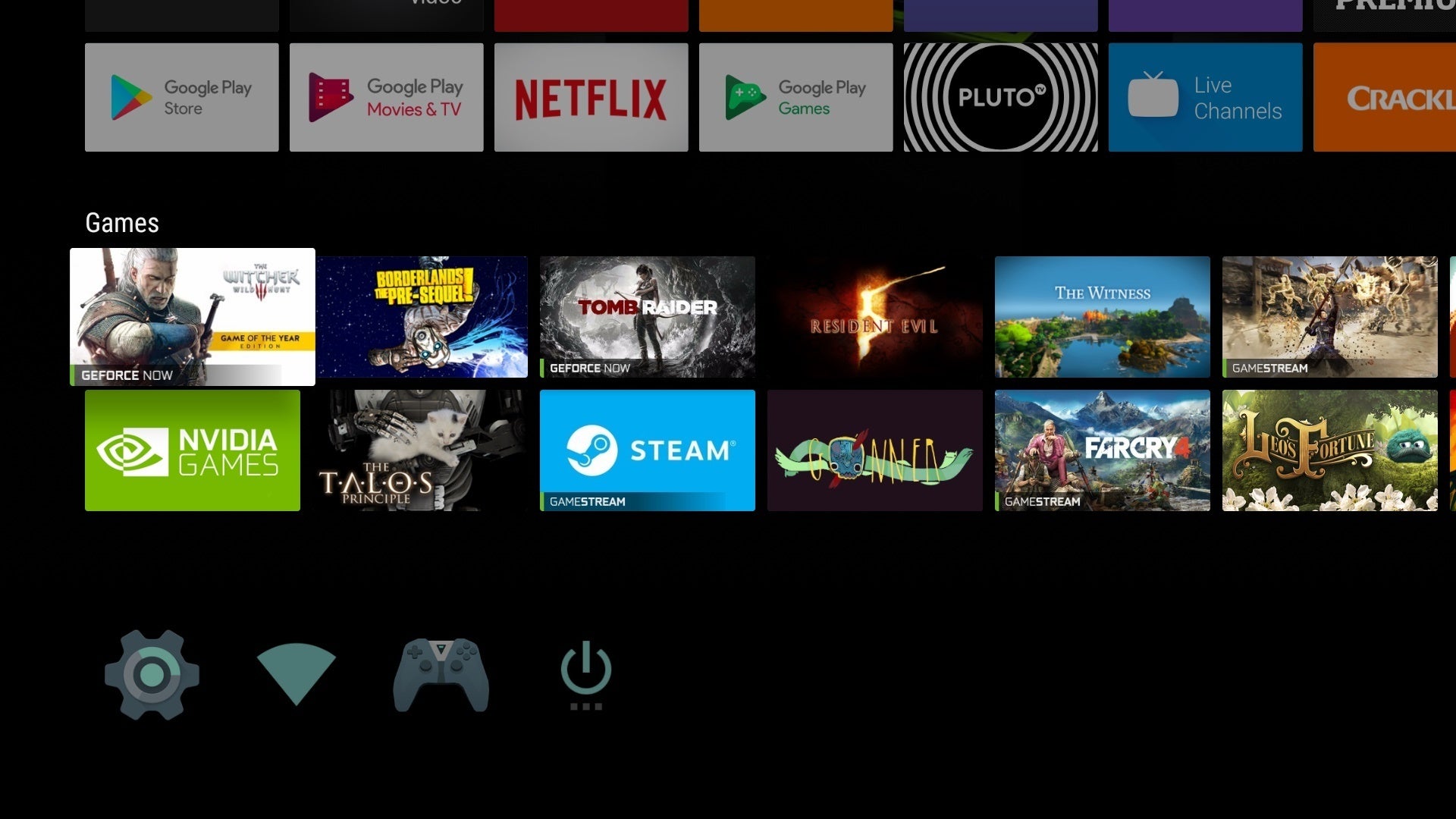Launch Steam via GameStream
1456x819 pixels.
click(x=648, y=449)
